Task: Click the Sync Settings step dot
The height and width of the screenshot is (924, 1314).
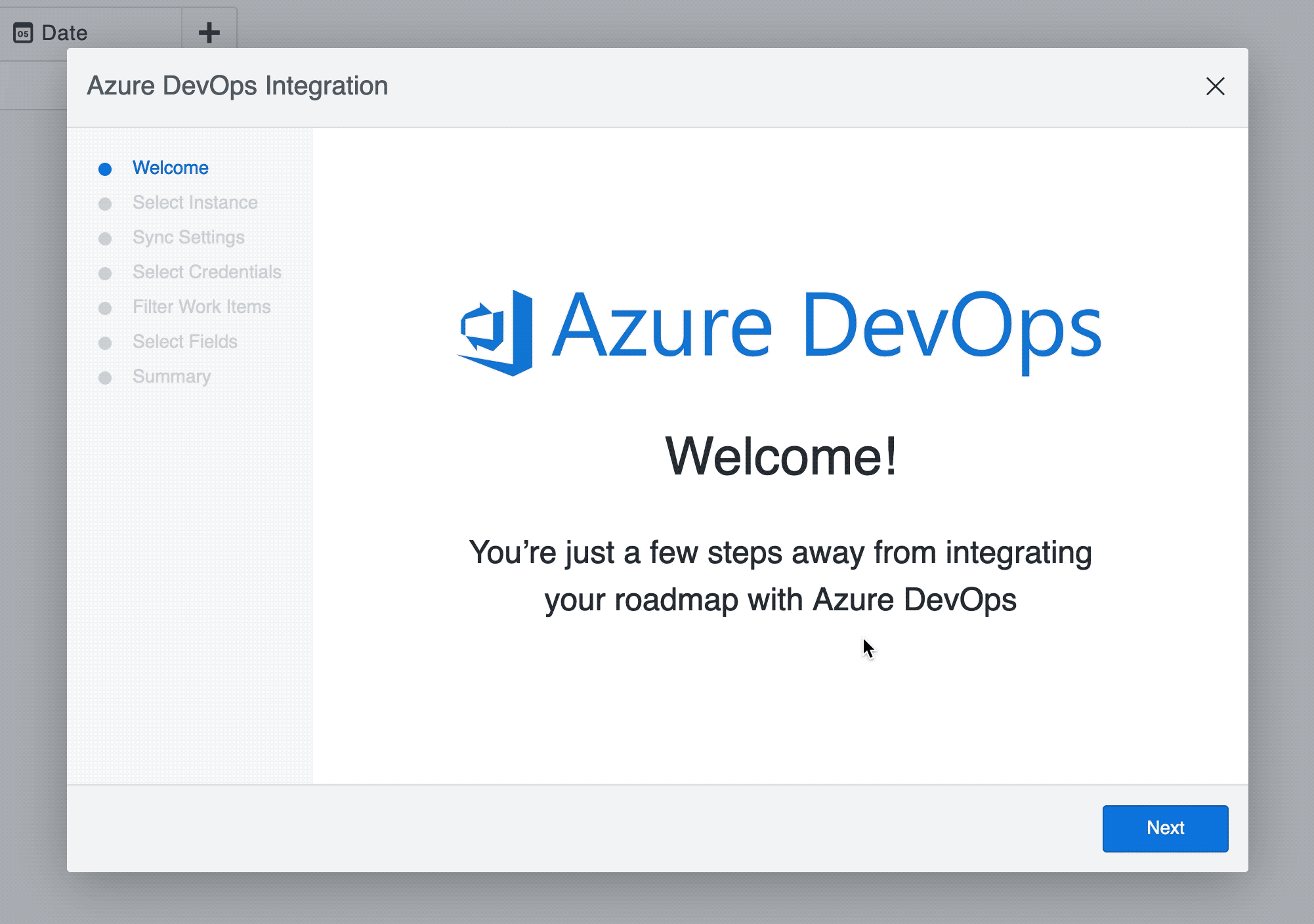Action: pos(106,238)
